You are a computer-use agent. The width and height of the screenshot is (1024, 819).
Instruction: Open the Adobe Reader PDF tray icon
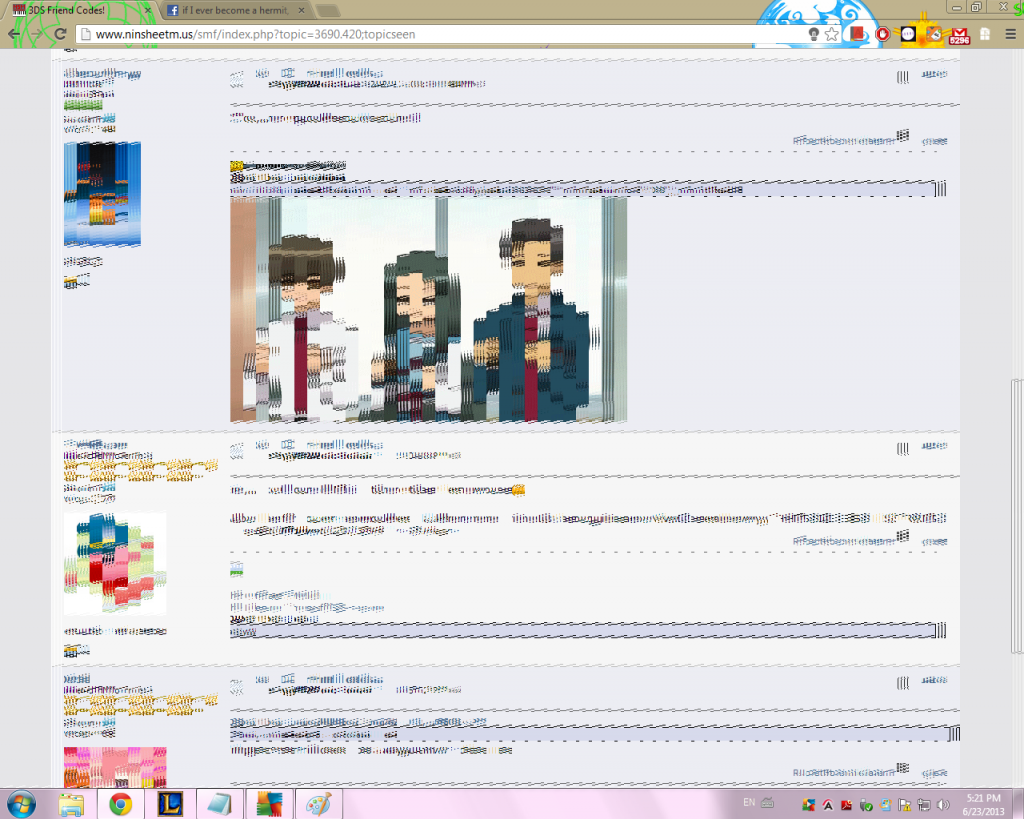[847, 805]
